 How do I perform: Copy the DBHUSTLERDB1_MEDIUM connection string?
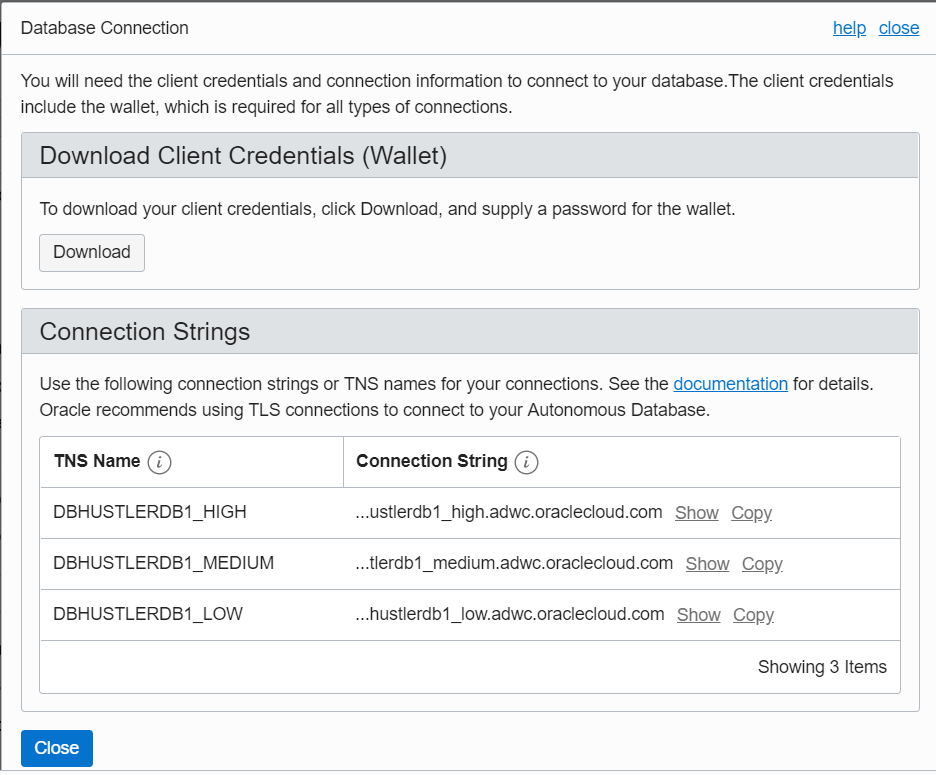(x=762, y=564)
